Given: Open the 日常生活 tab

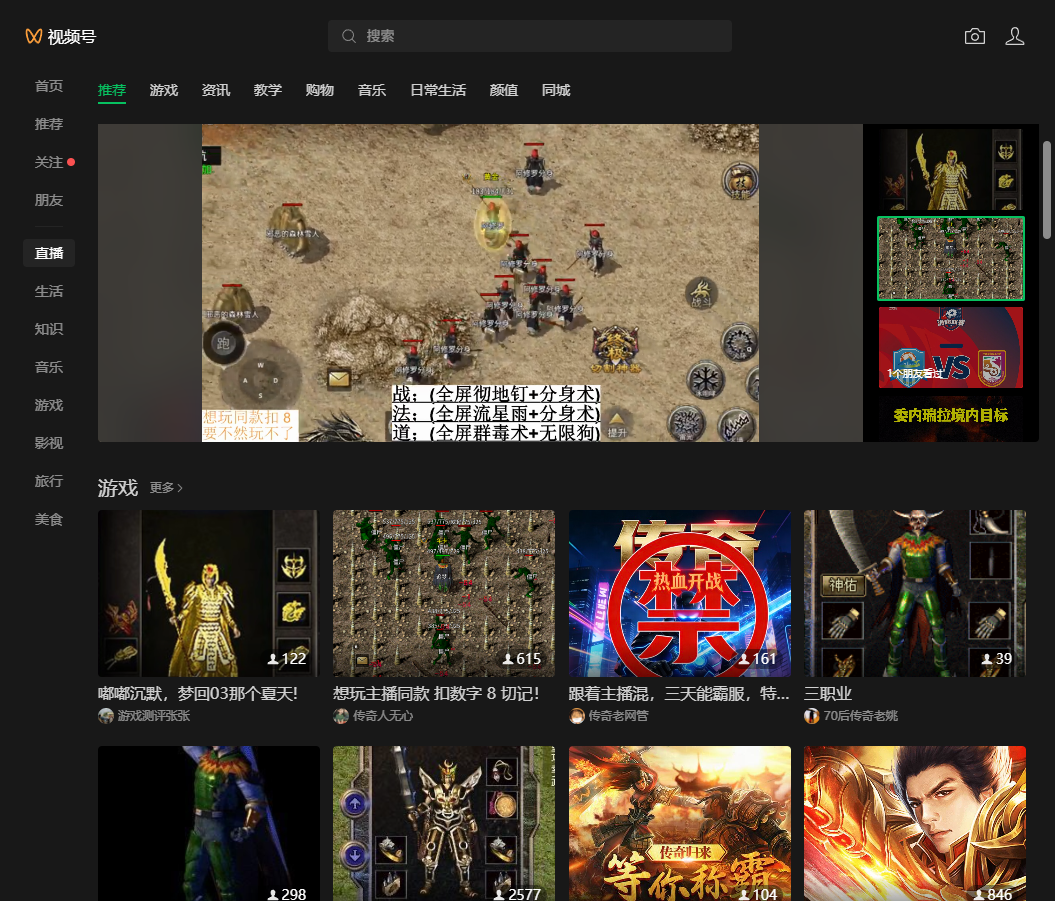Looking at the screenshot, I should point(438,90).
